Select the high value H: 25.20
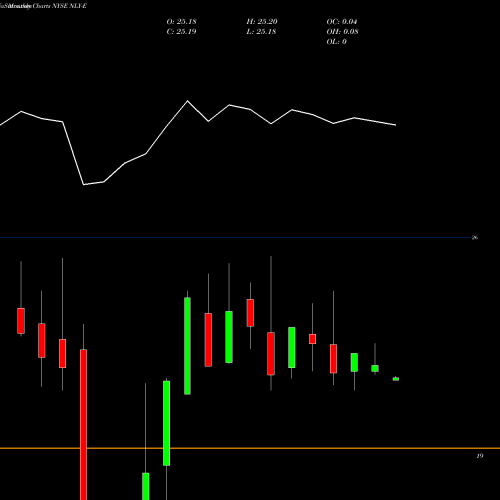The image size is (500, 500). pos(262,22)
